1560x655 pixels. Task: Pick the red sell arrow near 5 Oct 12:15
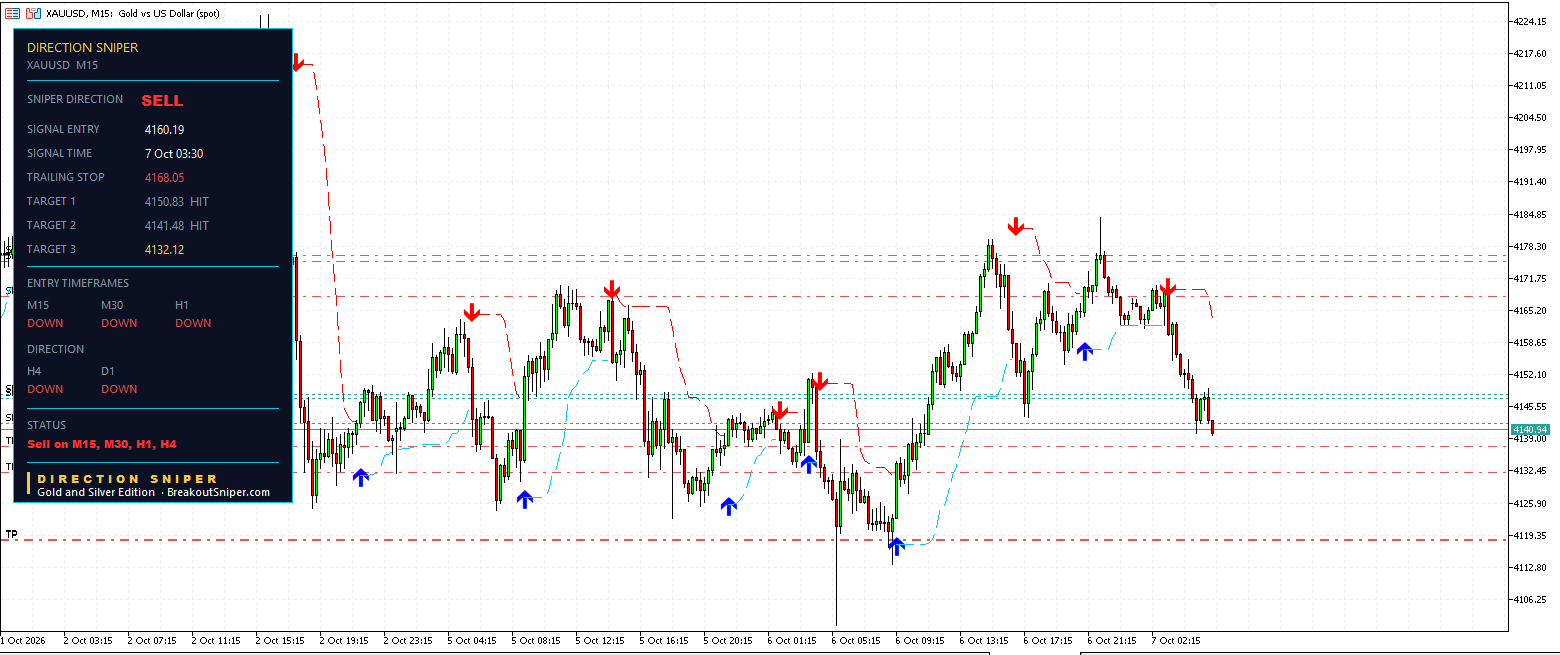[x=612, y=290]
